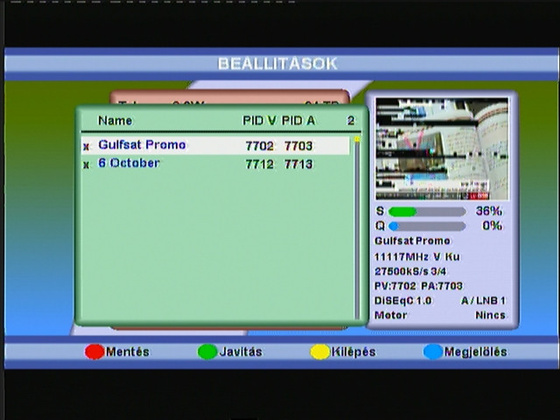This screenshot has width=560, height=420.
Task: Click the Nincs motor value
Action: [490, 315]
